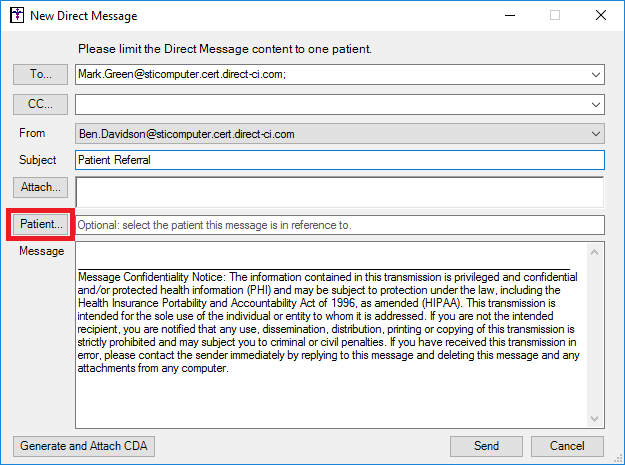Click the To address text field
Viewport: 625px width, 465px height.
[x=331, y=75]
